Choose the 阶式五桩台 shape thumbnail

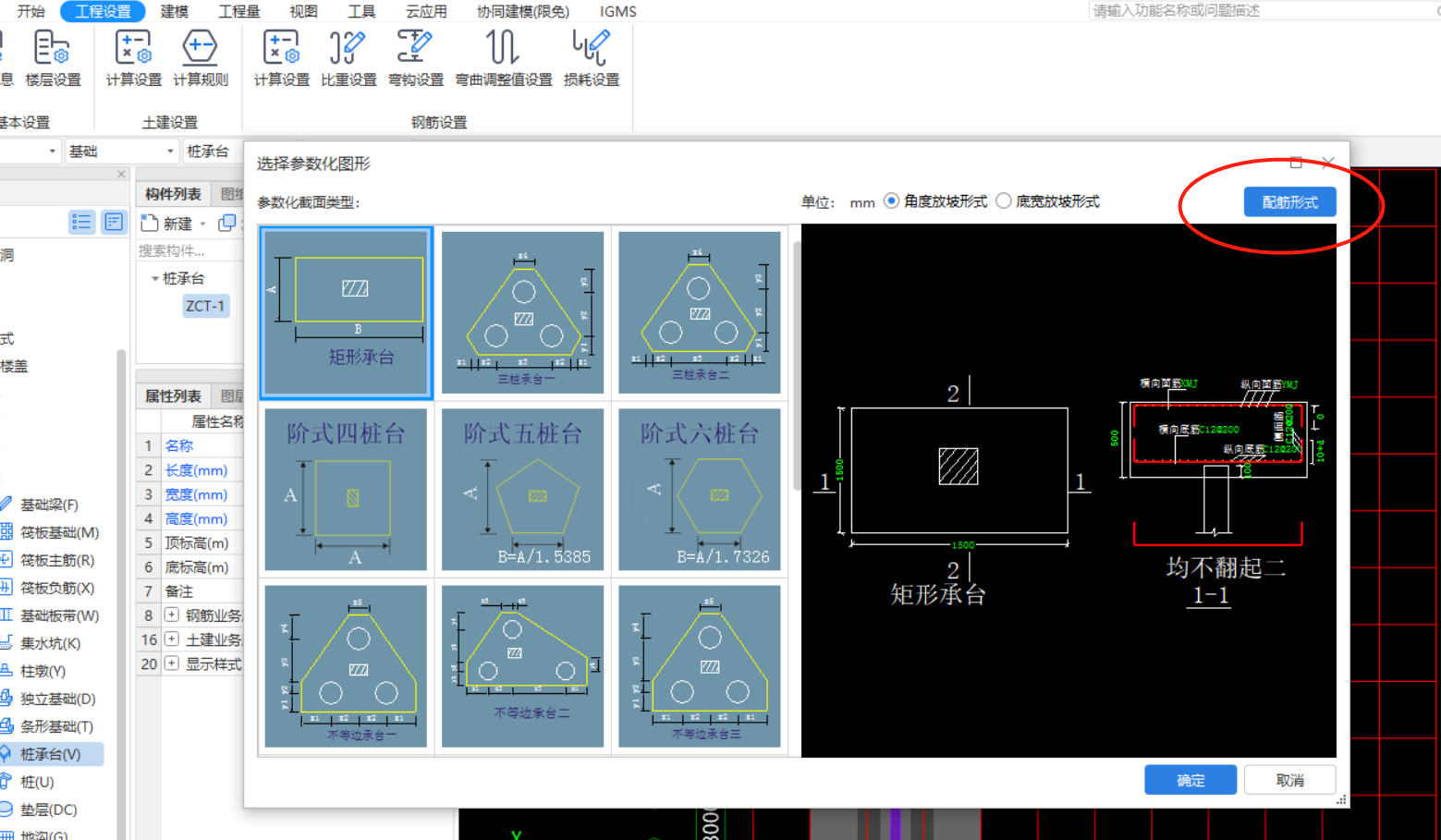pyautogui.click(x=522, y=490)
